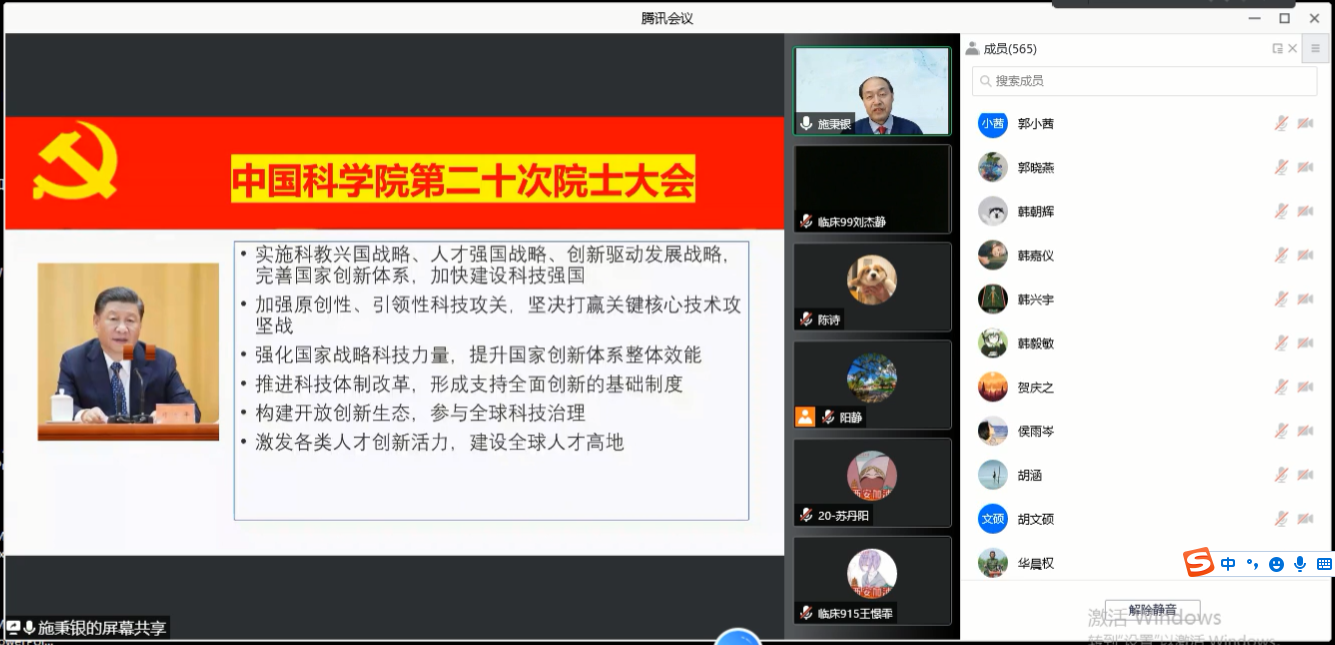This screenshot has height=645, width=1335.
Task: Close the members panel
Action: pos(1292,48)
